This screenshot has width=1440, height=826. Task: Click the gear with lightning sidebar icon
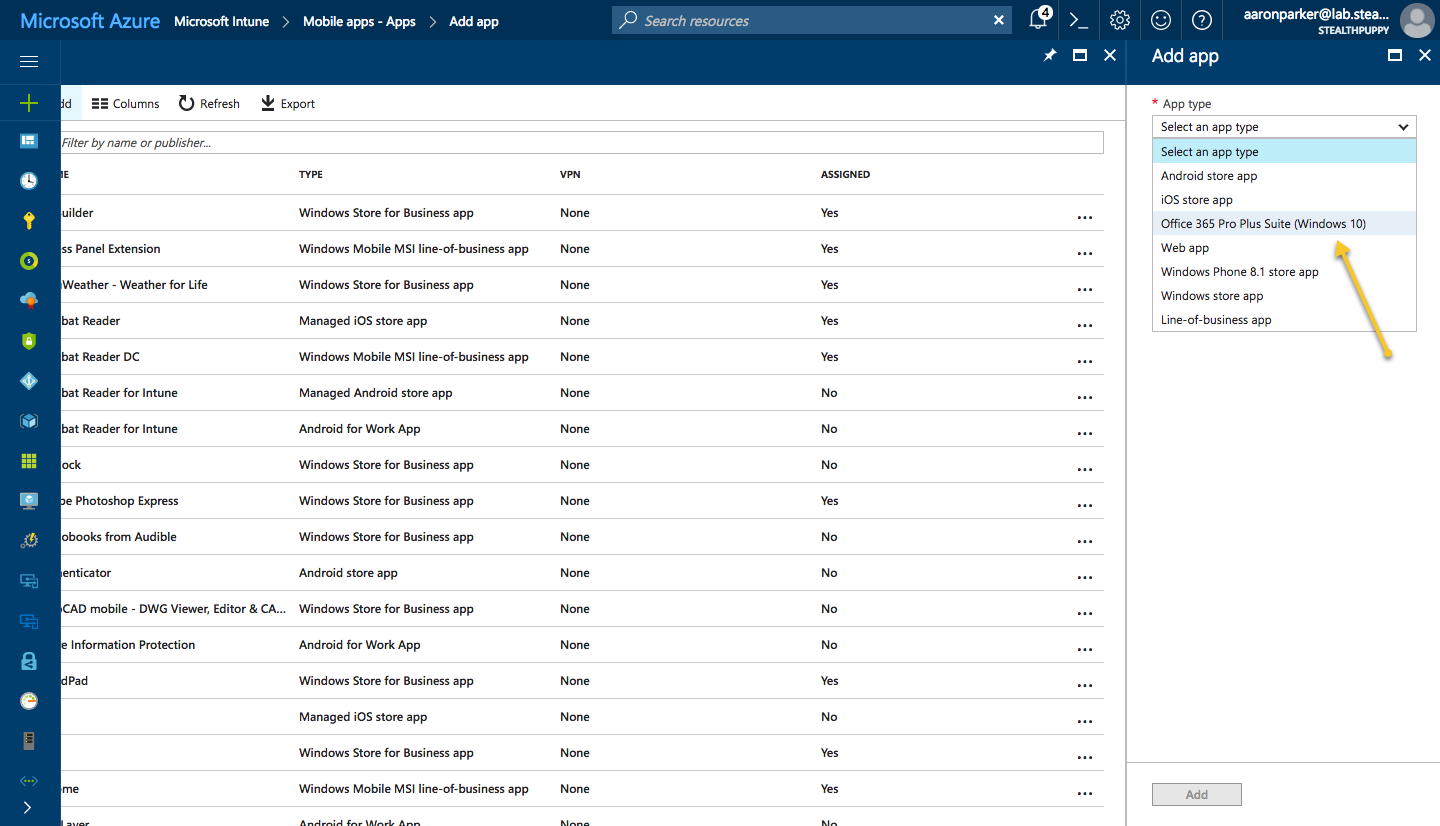click(29, 541)
